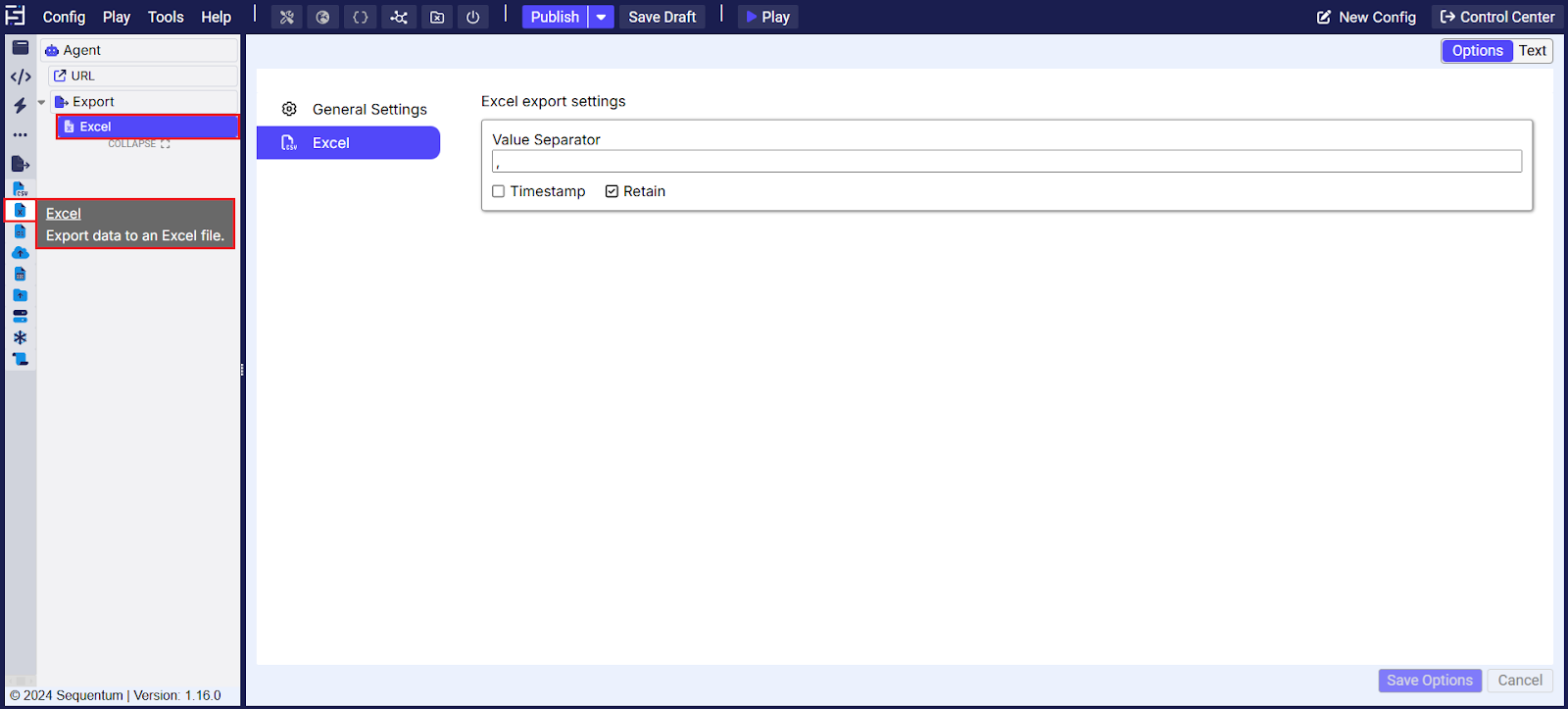Enable the Timestamp checkbox
This screenshot has height=709, width=1568.
[x=499, y=191]
